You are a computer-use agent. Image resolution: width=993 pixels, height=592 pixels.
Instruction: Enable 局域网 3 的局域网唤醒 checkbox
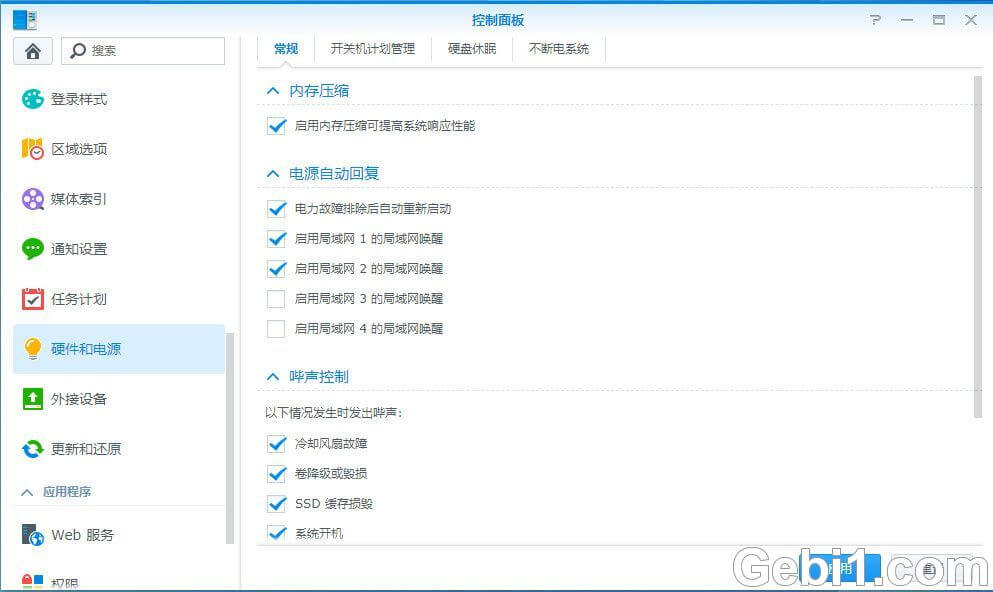click(277, 298)
